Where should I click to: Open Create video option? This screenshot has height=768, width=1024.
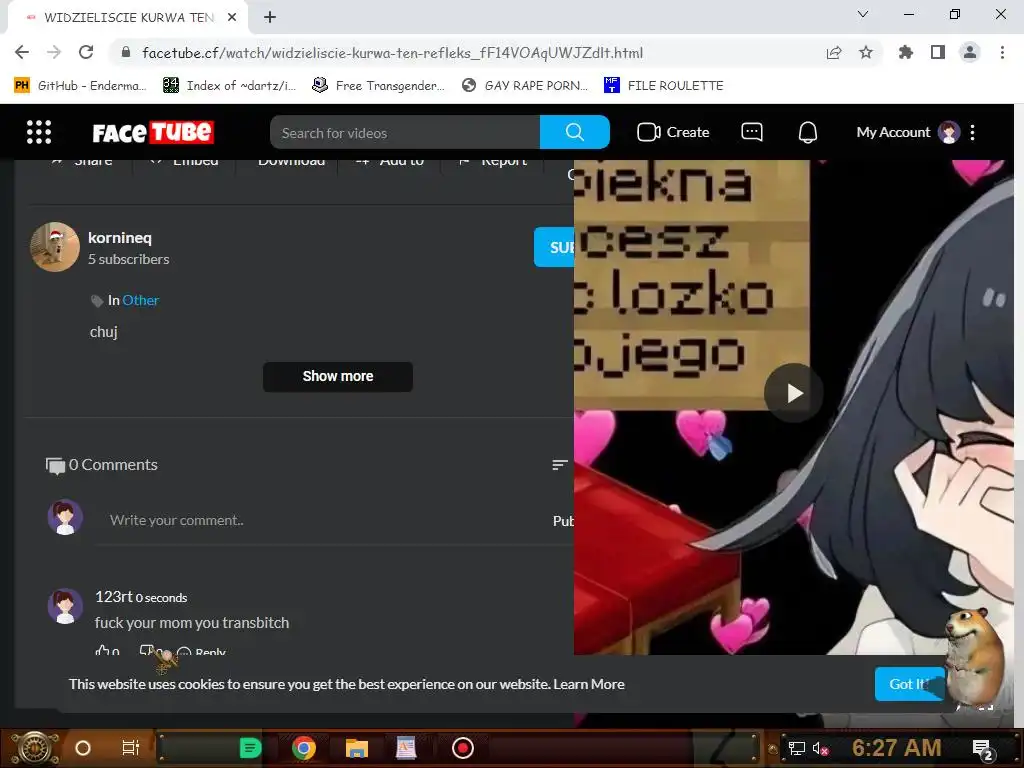point(673,132)
